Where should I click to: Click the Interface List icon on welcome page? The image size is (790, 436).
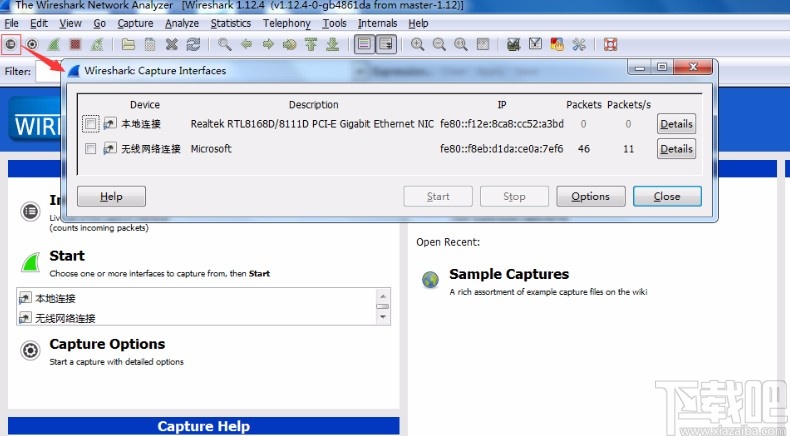(30, 211)
